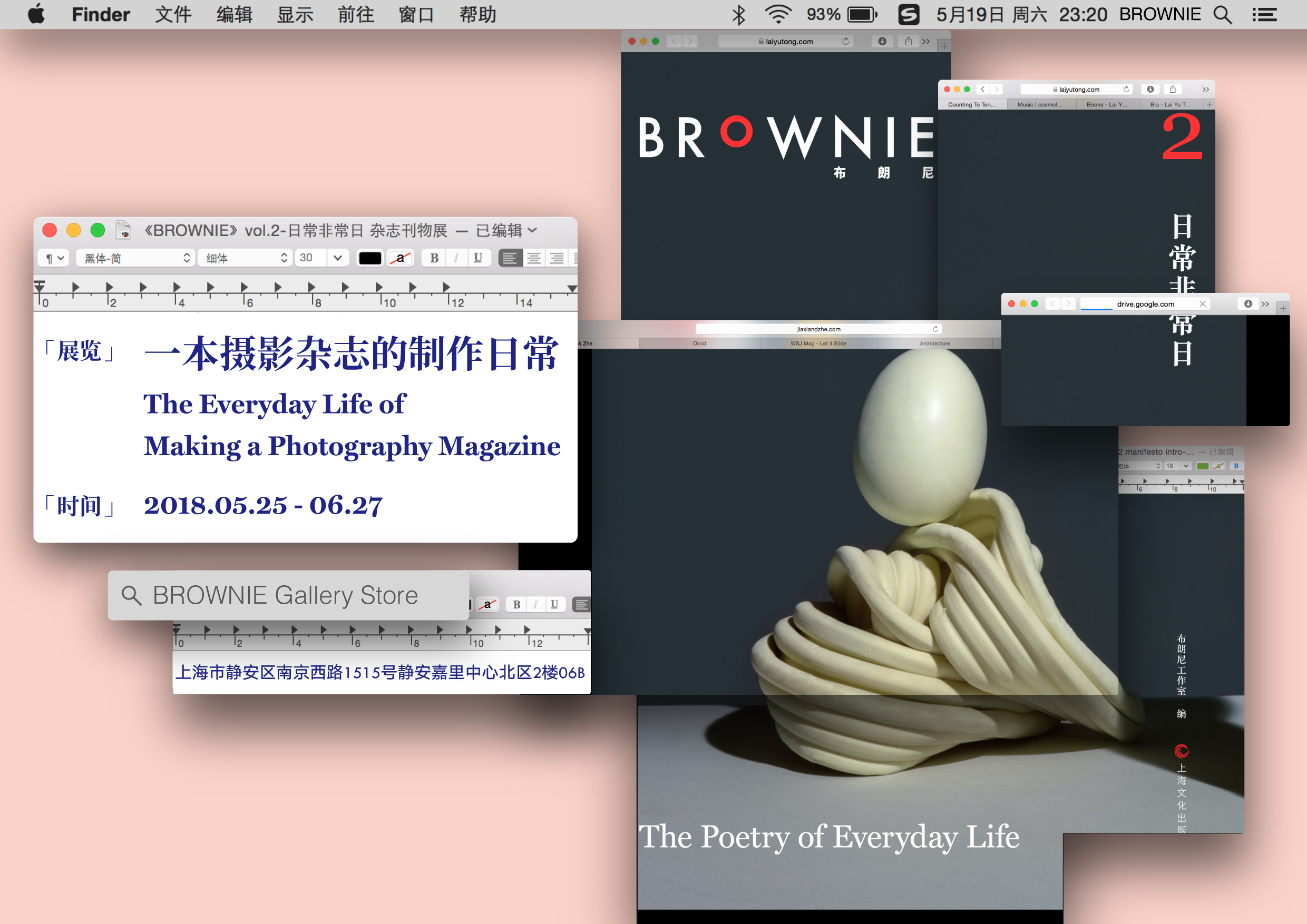Click the laiyutong.com address bar in the back Safari window
Viewport: 1307px width, 924px height.
(x=786, y=41)
